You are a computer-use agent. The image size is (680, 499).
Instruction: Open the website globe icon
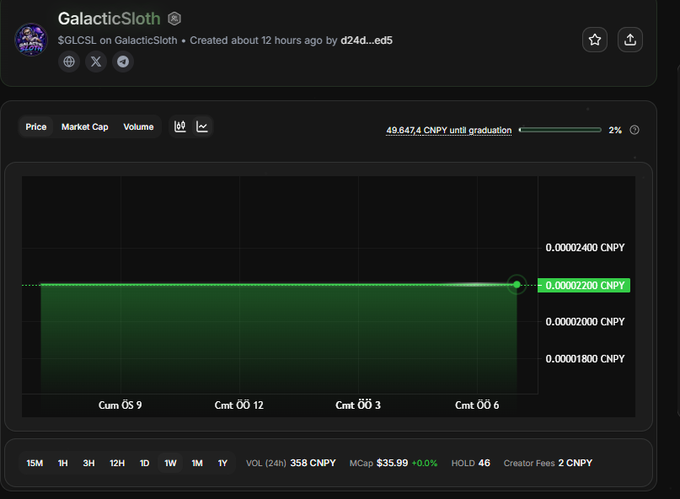[x=69, y=62]
